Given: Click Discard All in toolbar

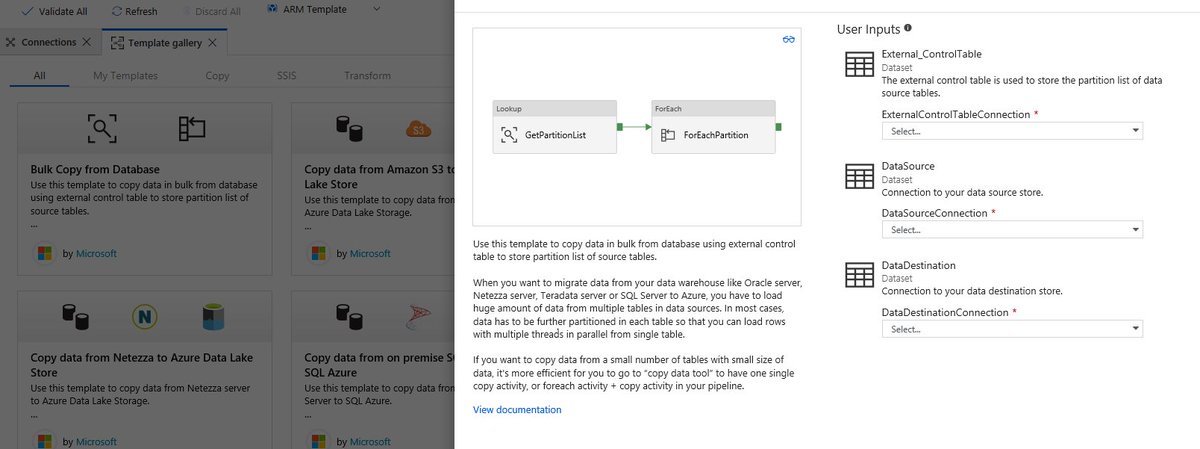Looking at the screenshot, I should [x=211, y=10].
